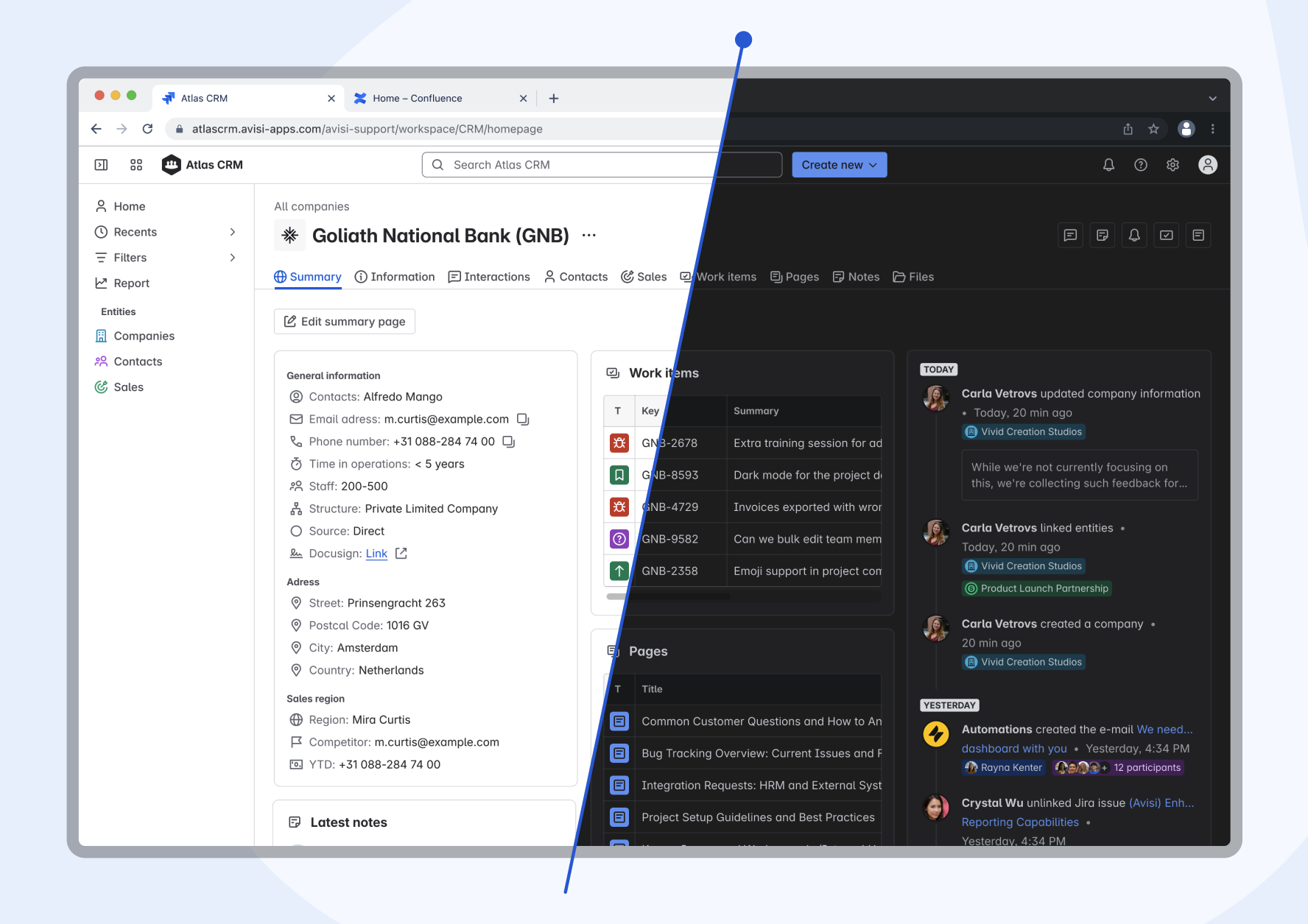The image size is (1308, 924).
Task: Open the notifications bell in top bar
Action: (x=1108, y=165)
